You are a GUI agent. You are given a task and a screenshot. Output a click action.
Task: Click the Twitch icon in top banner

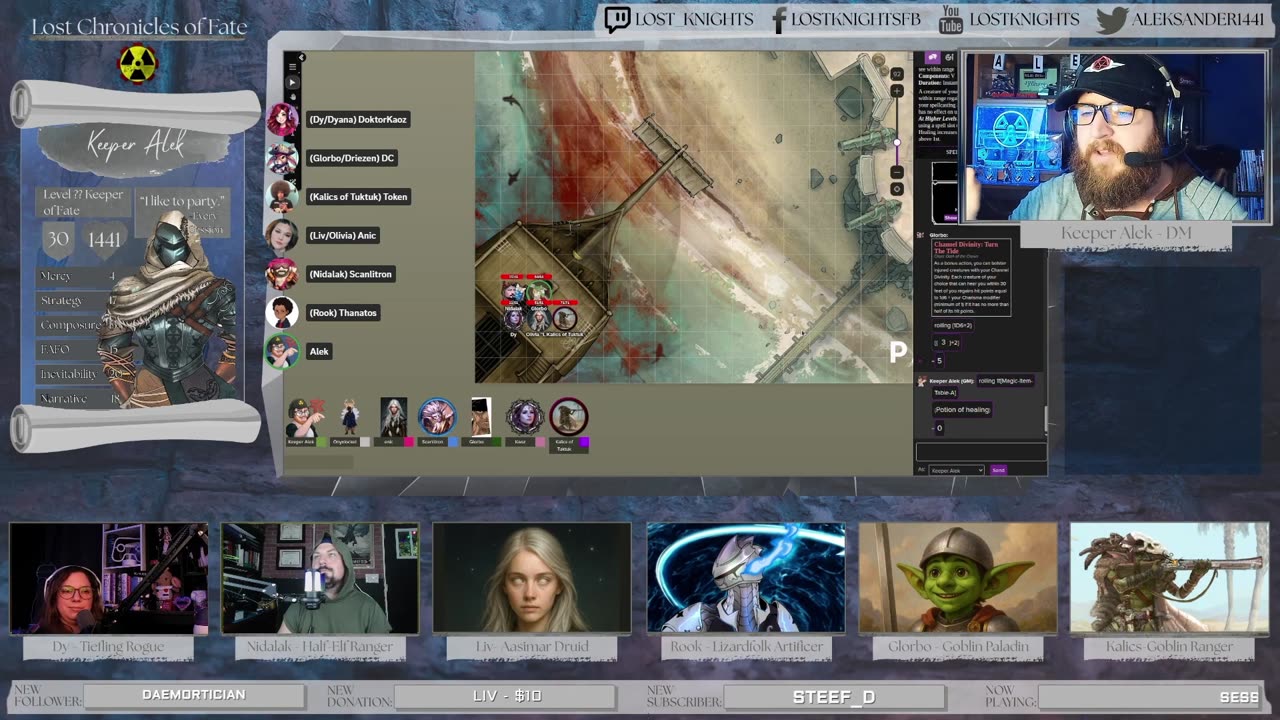click(x=617, y=19)
